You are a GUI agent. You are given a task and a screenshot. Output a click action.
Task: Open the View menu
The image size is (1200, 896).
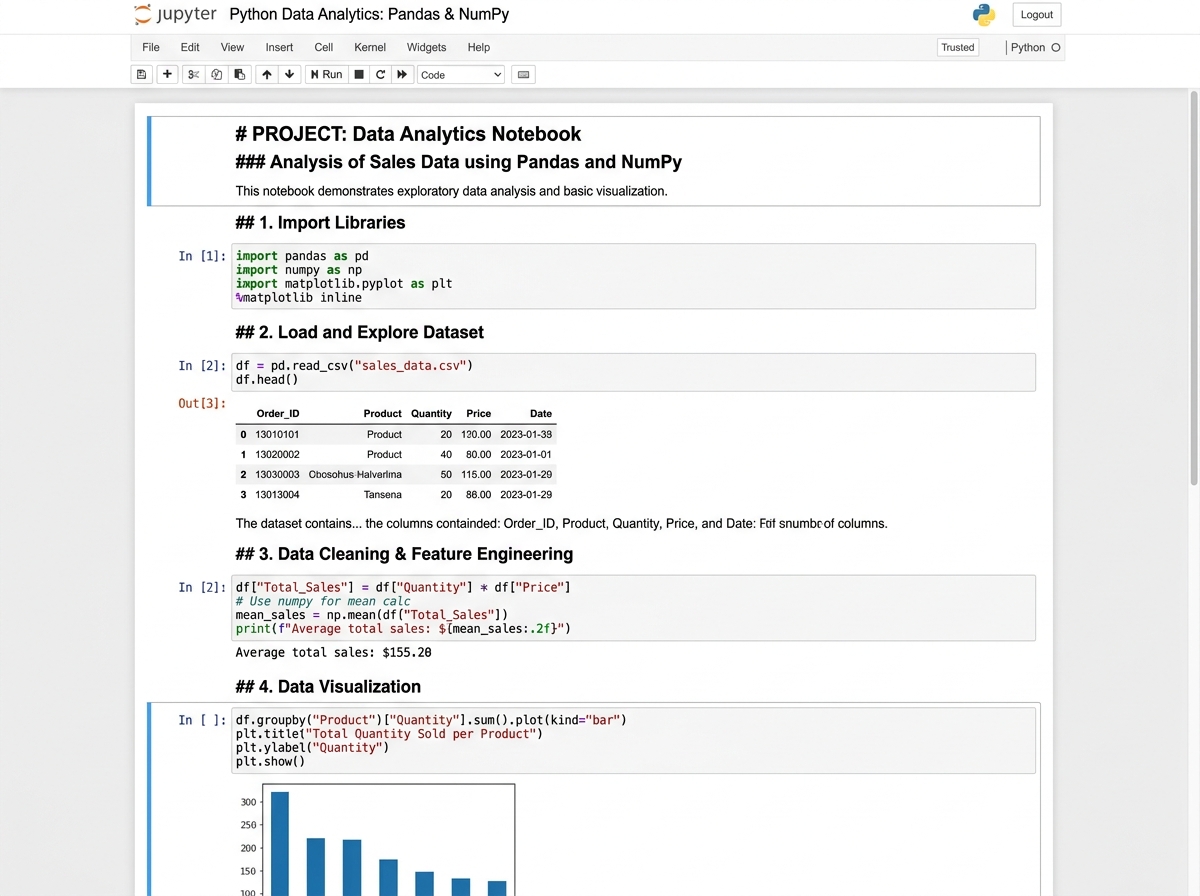[232, 47]
